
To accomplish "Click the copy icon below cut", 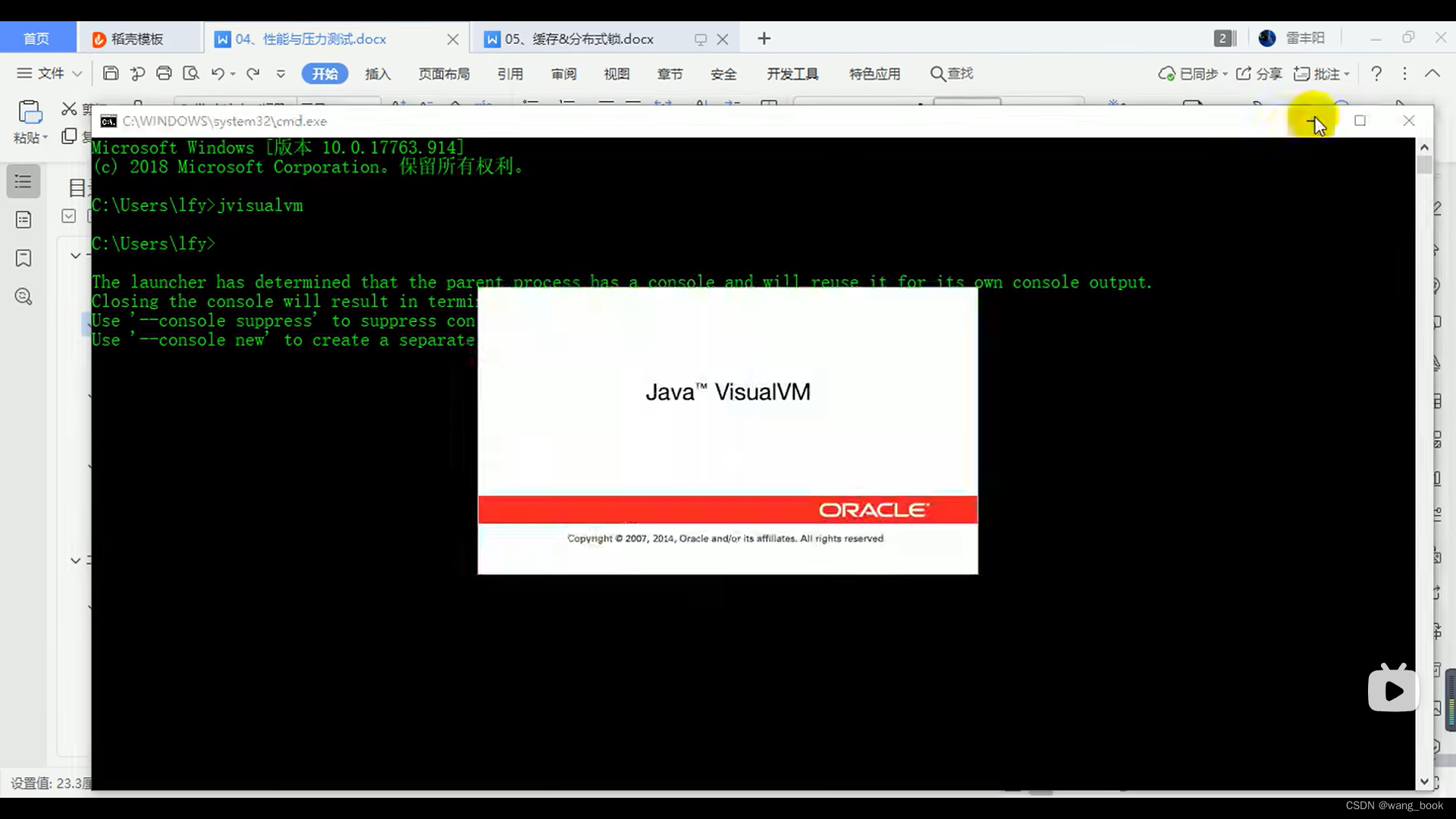I will tap(69, 136).
